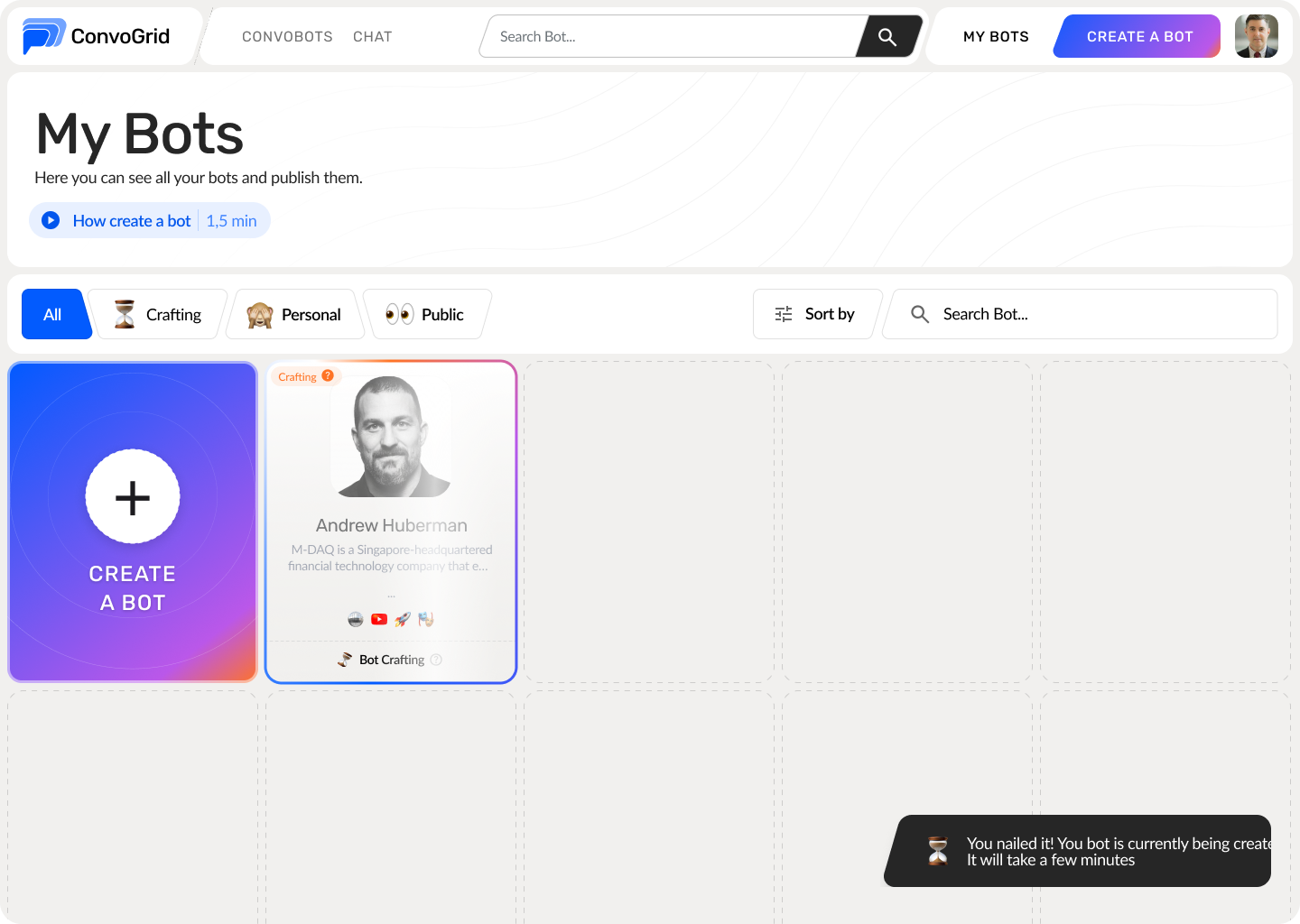Click the Andrew Huberman bot name
The width and height of the screenshot is (1300, 924).
(392, 525)
